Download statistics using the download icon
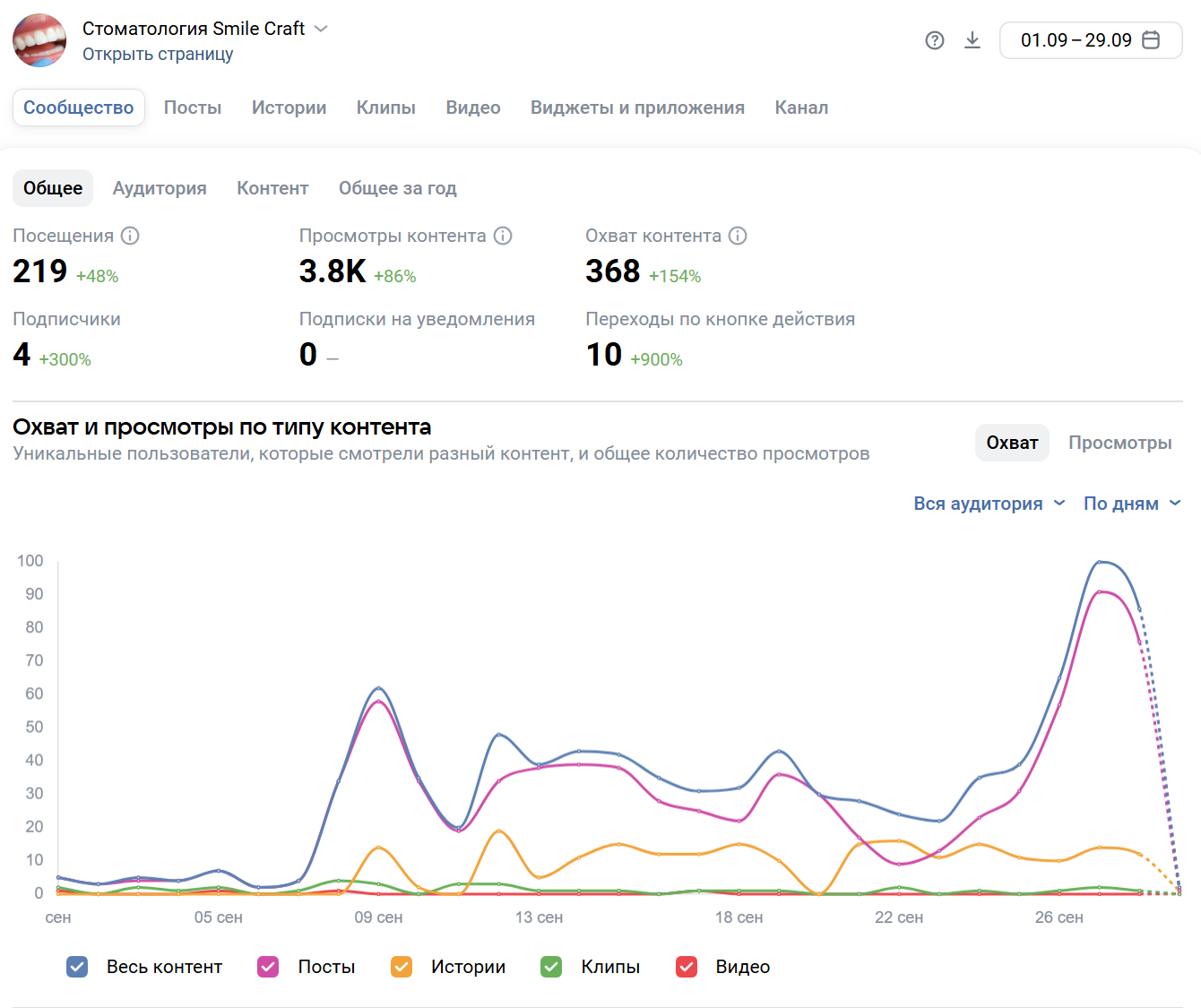The height and width of the screenshot is (1008, 1201). click(972, 40)
